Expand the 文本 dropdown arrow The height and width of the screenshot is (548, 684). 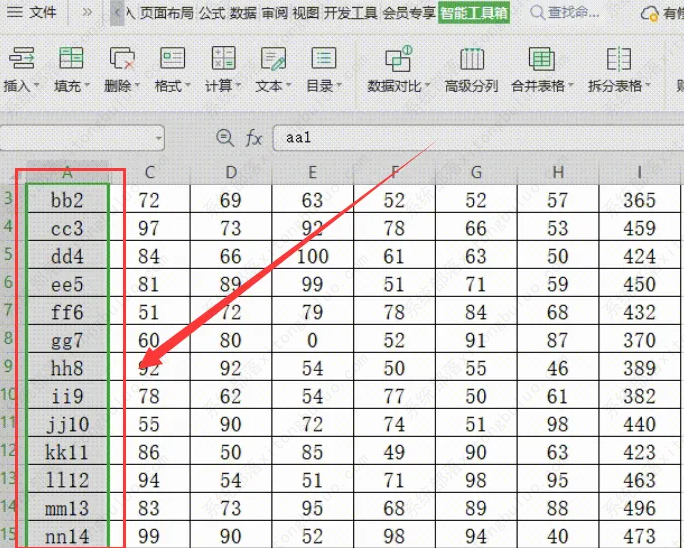pyautogui.click(x=288, y=86)
